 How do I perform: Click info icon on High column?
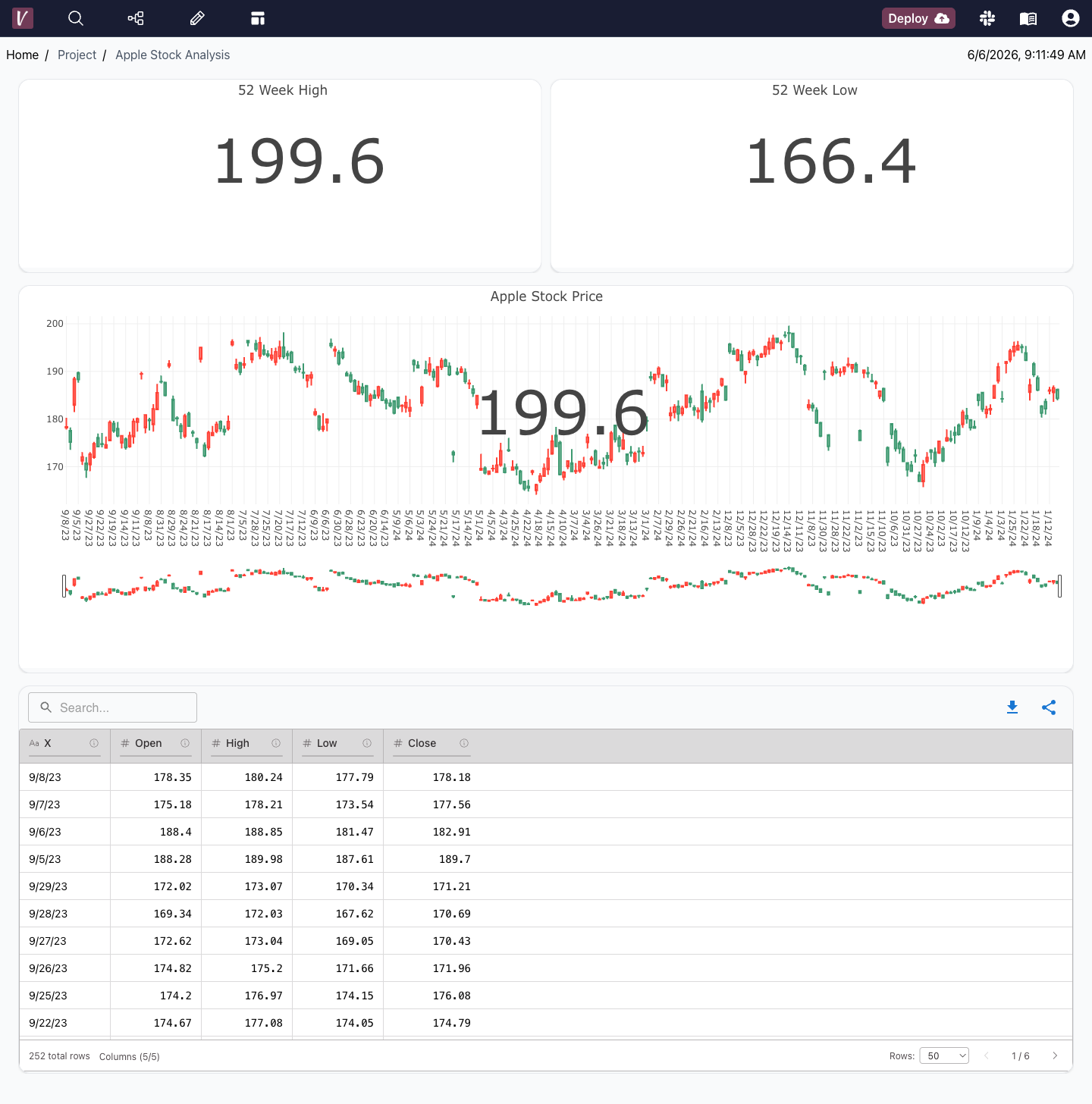pyautogui.click(x=276, y=743)
